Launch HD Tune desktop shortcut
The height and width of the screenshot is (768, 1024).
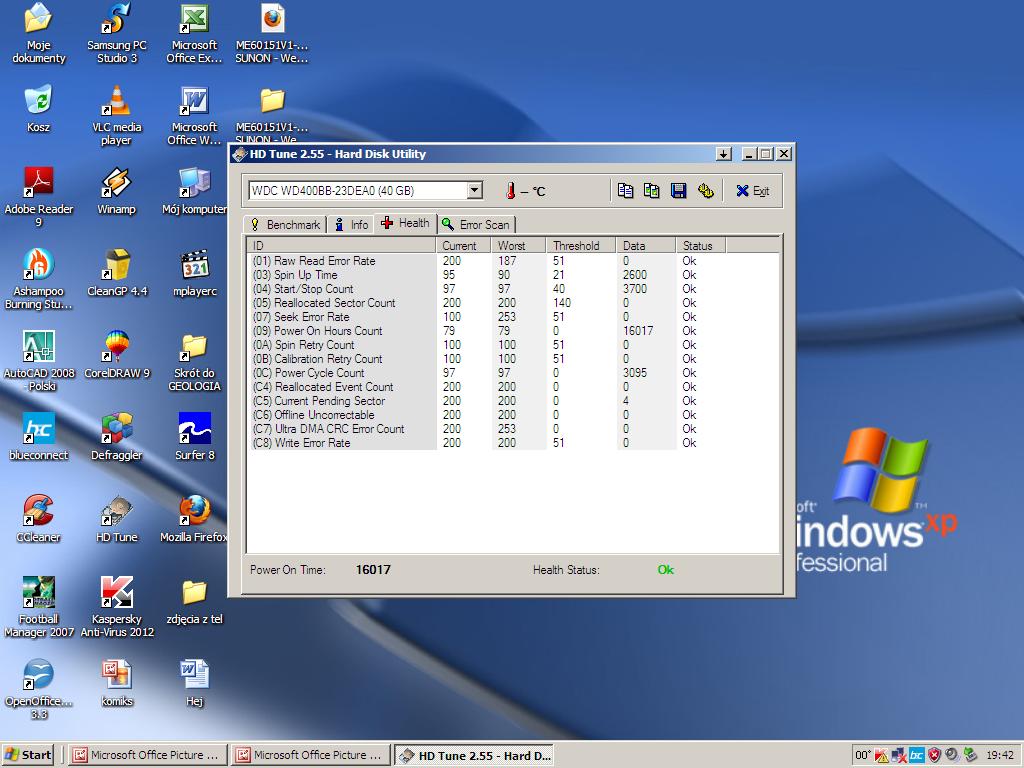116,519
